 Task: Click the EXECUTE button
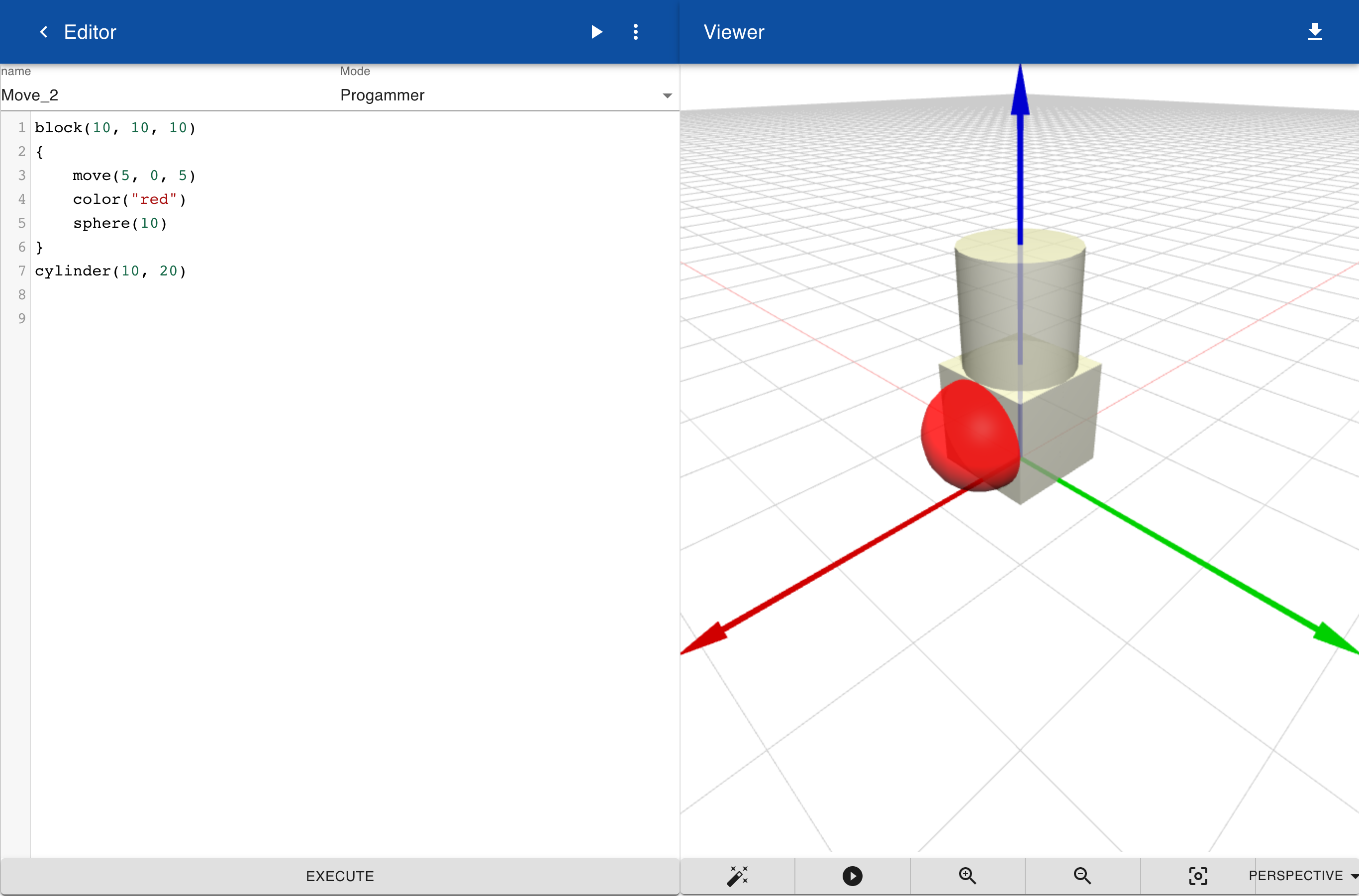click(x=340, y=876)
